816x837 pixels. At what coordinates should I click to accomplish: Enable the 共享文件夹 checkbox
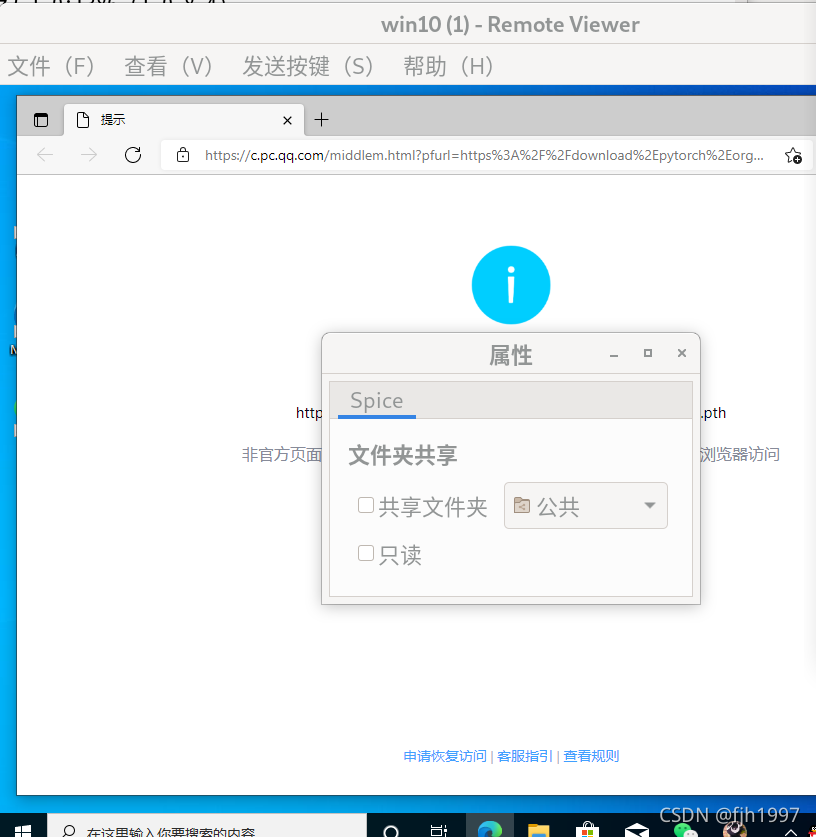coord(366,505)
